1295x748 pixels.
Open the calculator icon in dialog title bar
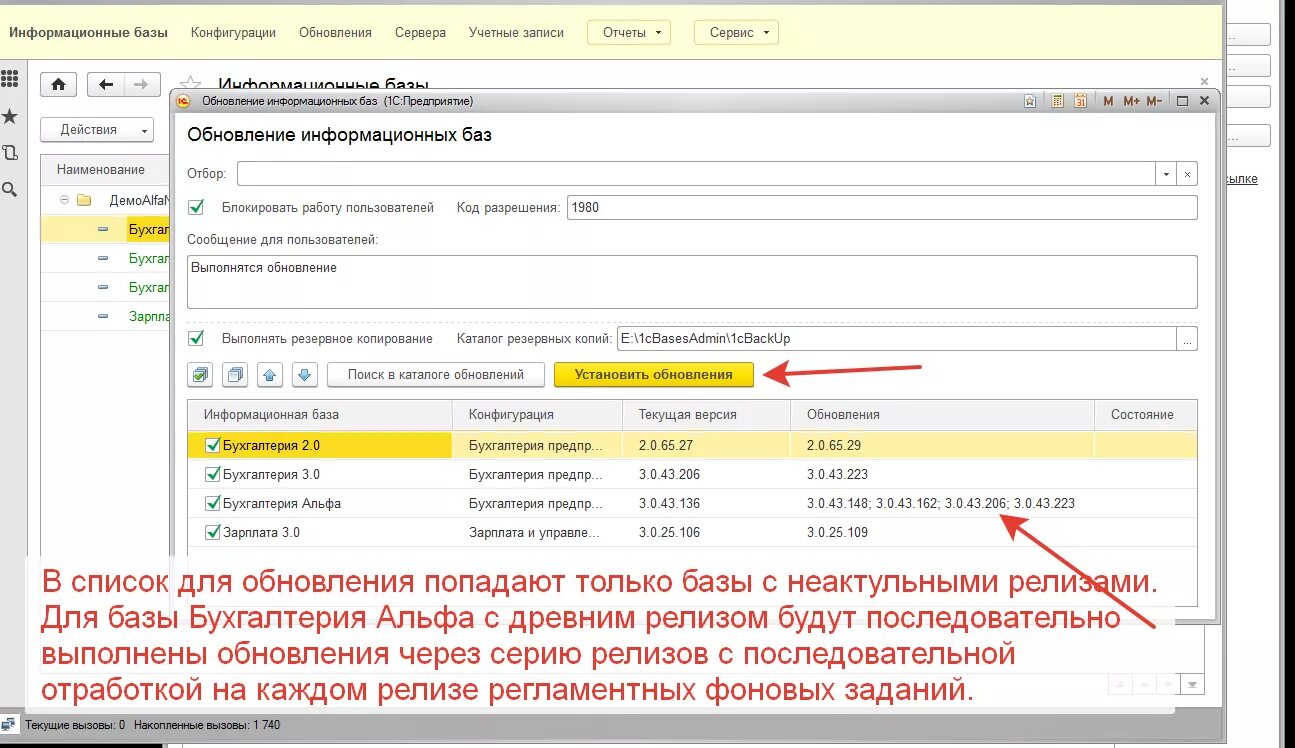coord(1058,101)
